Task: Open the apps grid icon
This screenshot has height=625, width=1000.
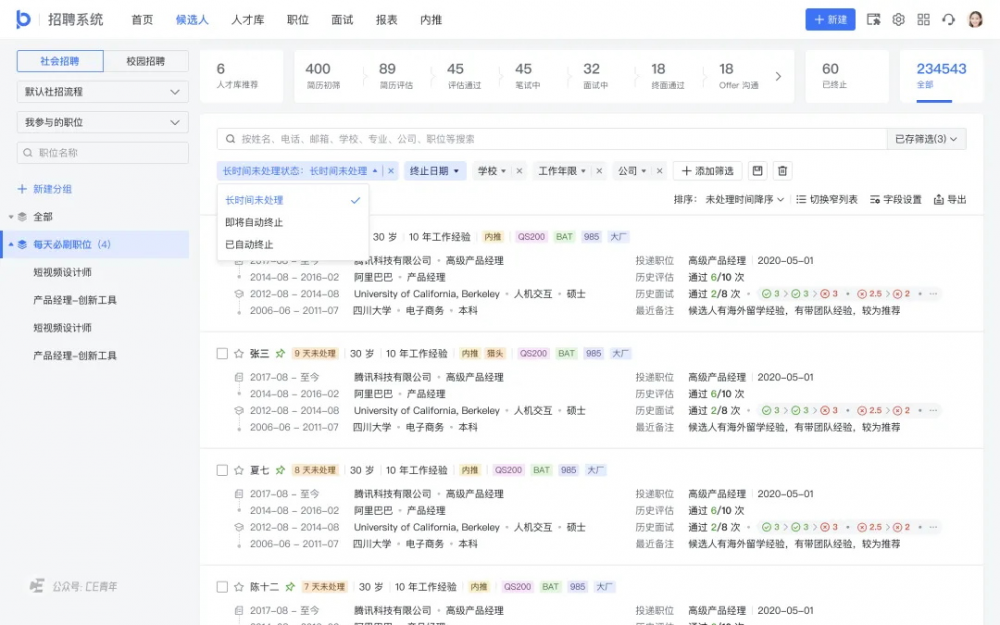Action: (923, 20)
